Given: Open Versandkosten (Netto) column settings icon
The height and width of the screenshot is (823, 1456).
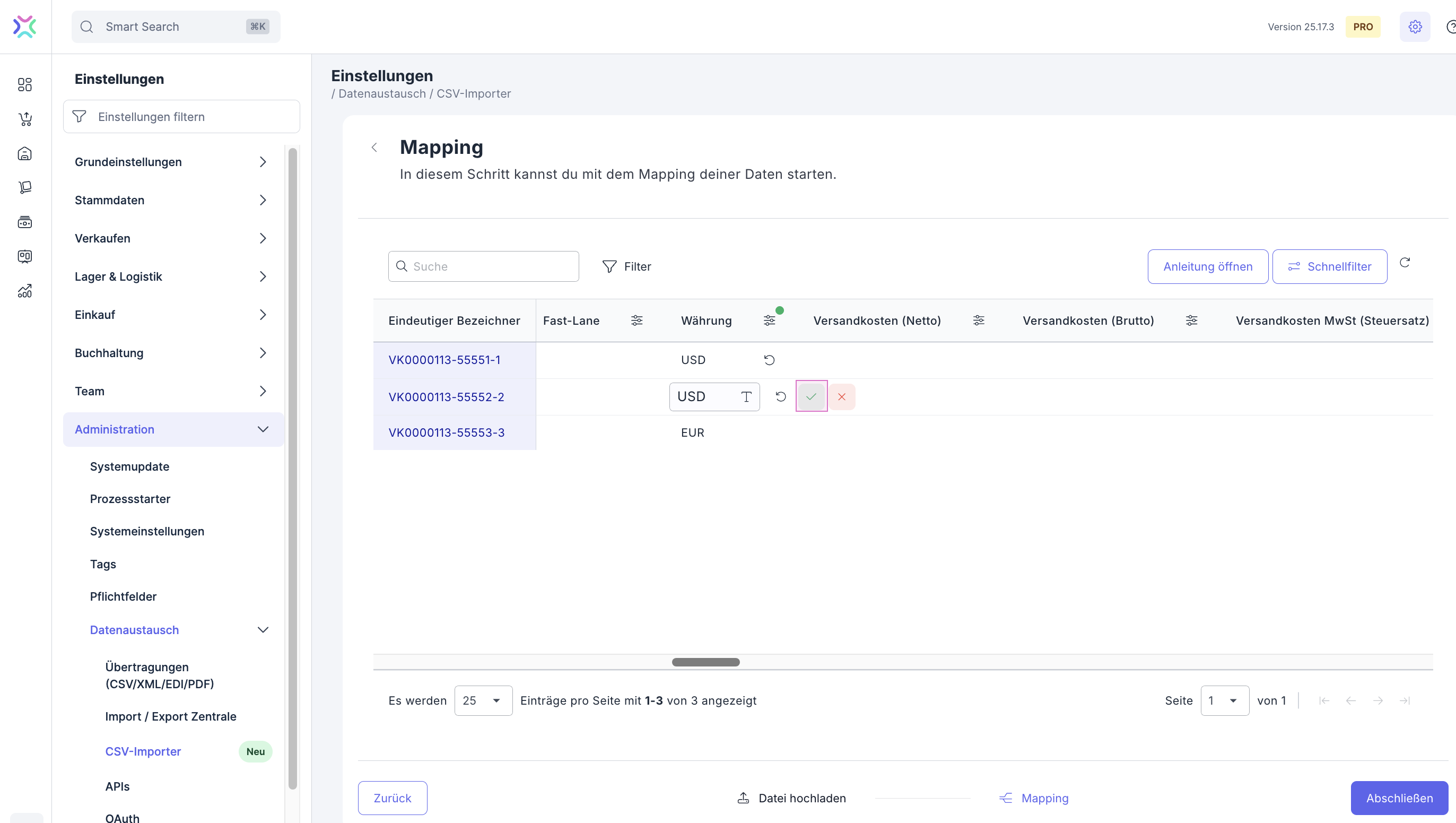Looking at the screenshot, I should pos(979,320).
